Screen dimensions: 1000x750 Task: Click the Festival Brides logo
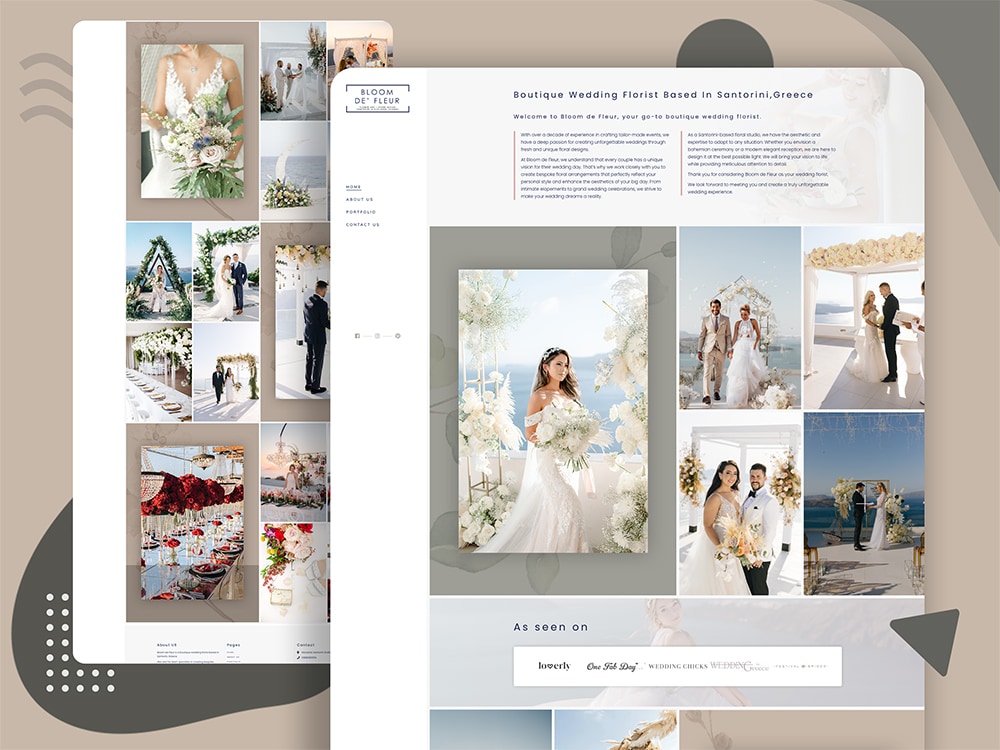803,666
